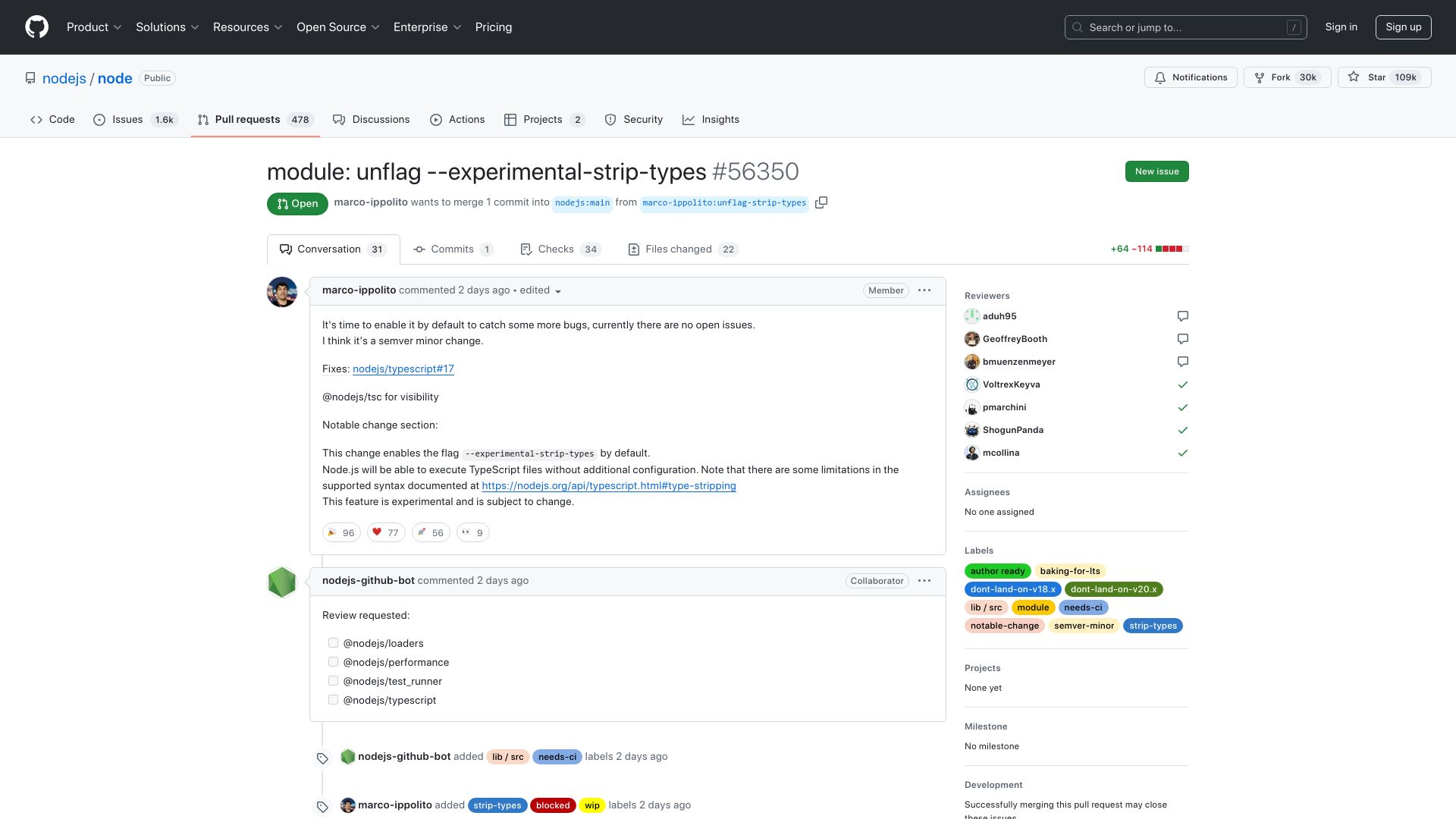The width and height of the screenshot is (1456, 819).
Task: Open the GitHub home logo
Action: [x=36, y=27]
